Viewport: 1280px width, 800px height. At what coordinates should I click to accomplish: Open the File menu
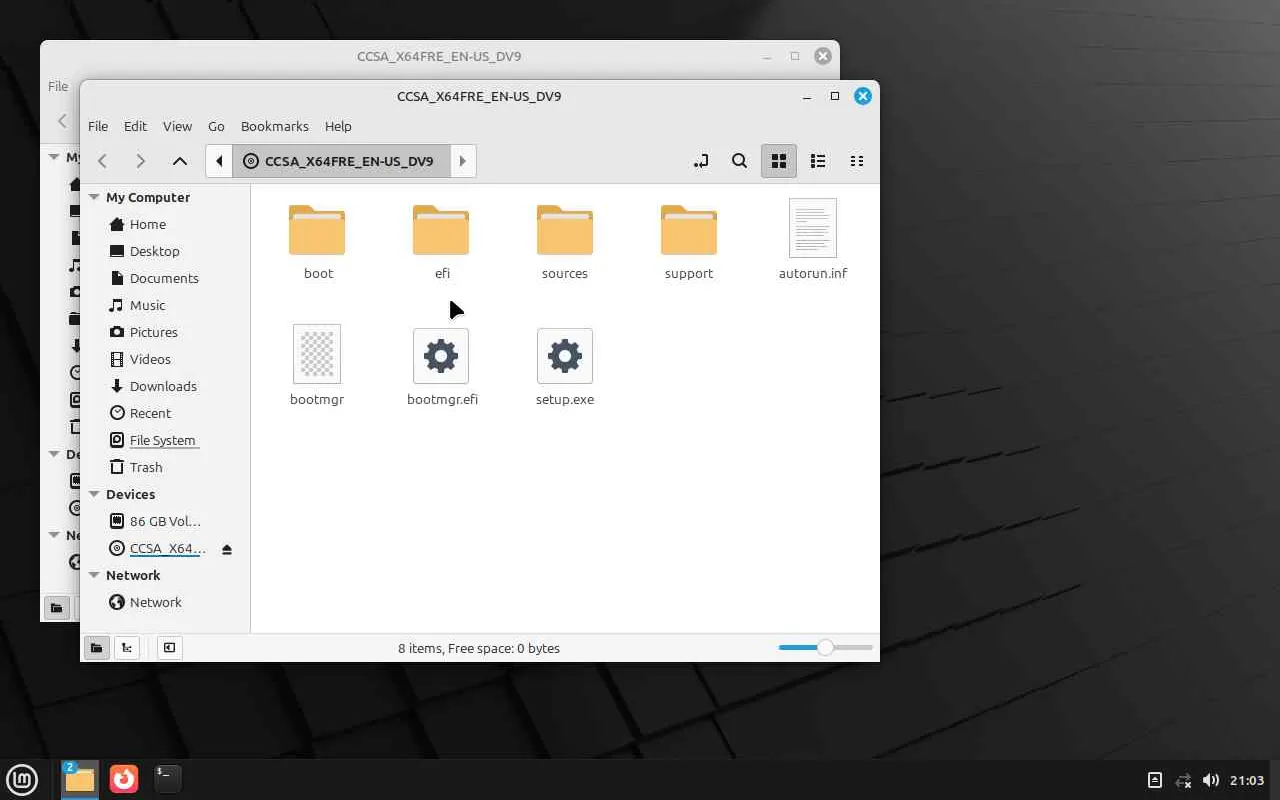pyautogui.click(x=98, y=126)
